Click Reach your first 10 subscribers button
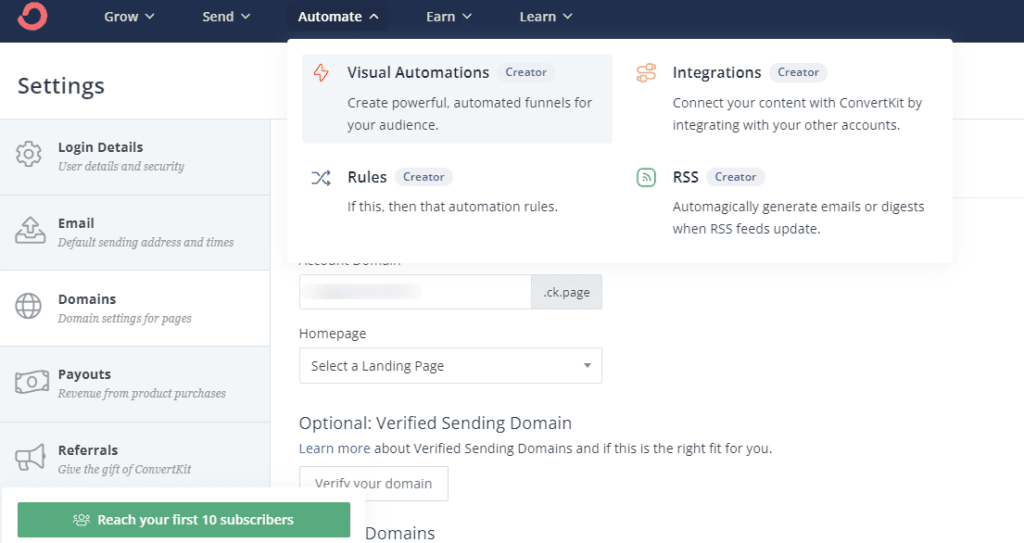Viewport: 1024px width, 543px height. 184,519
